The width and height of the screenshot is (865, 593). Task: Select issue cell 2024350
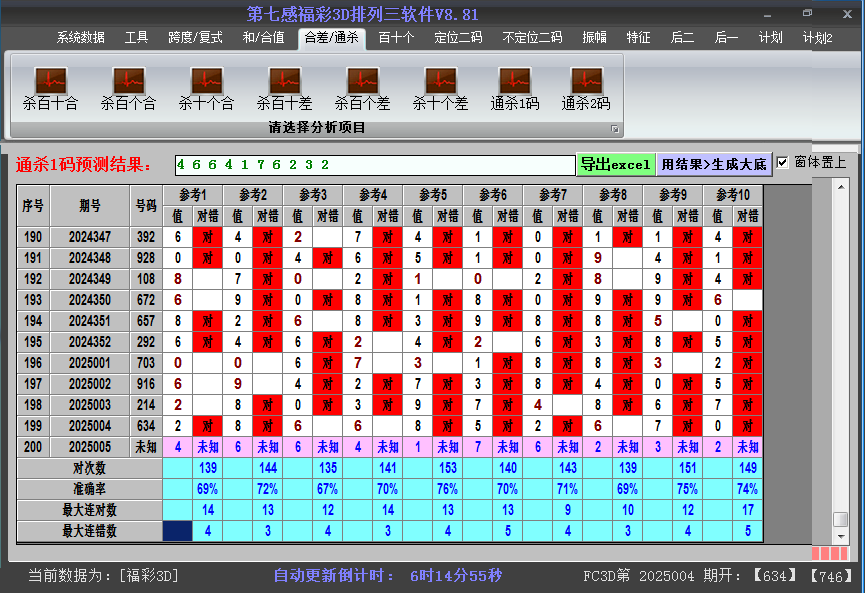click(x=90, y=300)
